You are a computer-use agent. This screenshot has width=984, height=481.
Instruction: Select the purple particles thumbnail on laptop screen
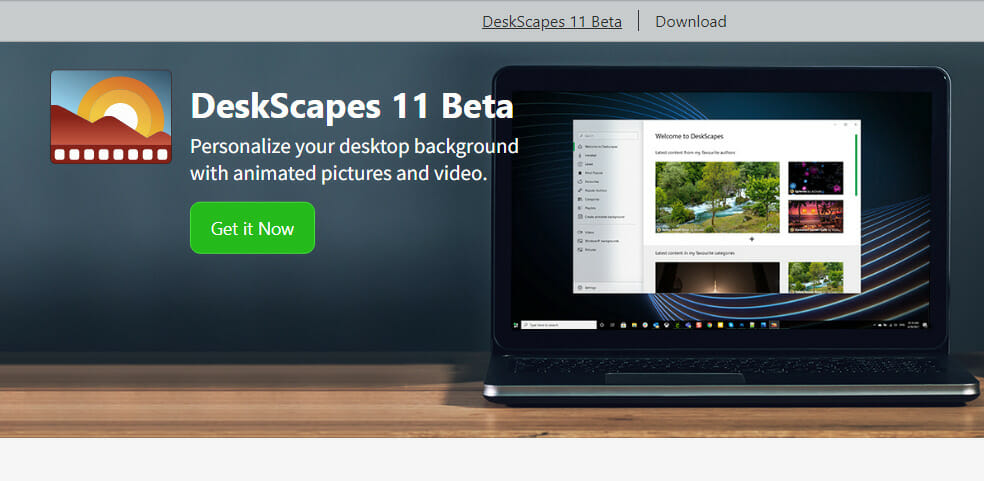(816, 178)
